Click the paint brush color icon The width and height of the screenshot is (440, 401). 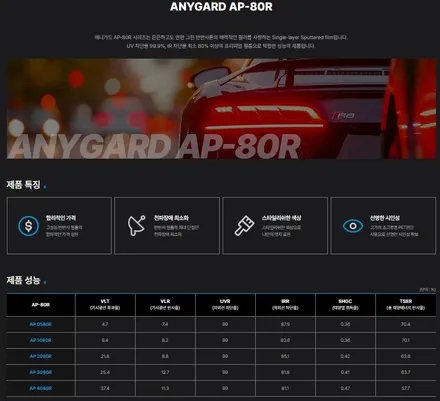click(244, 226)
